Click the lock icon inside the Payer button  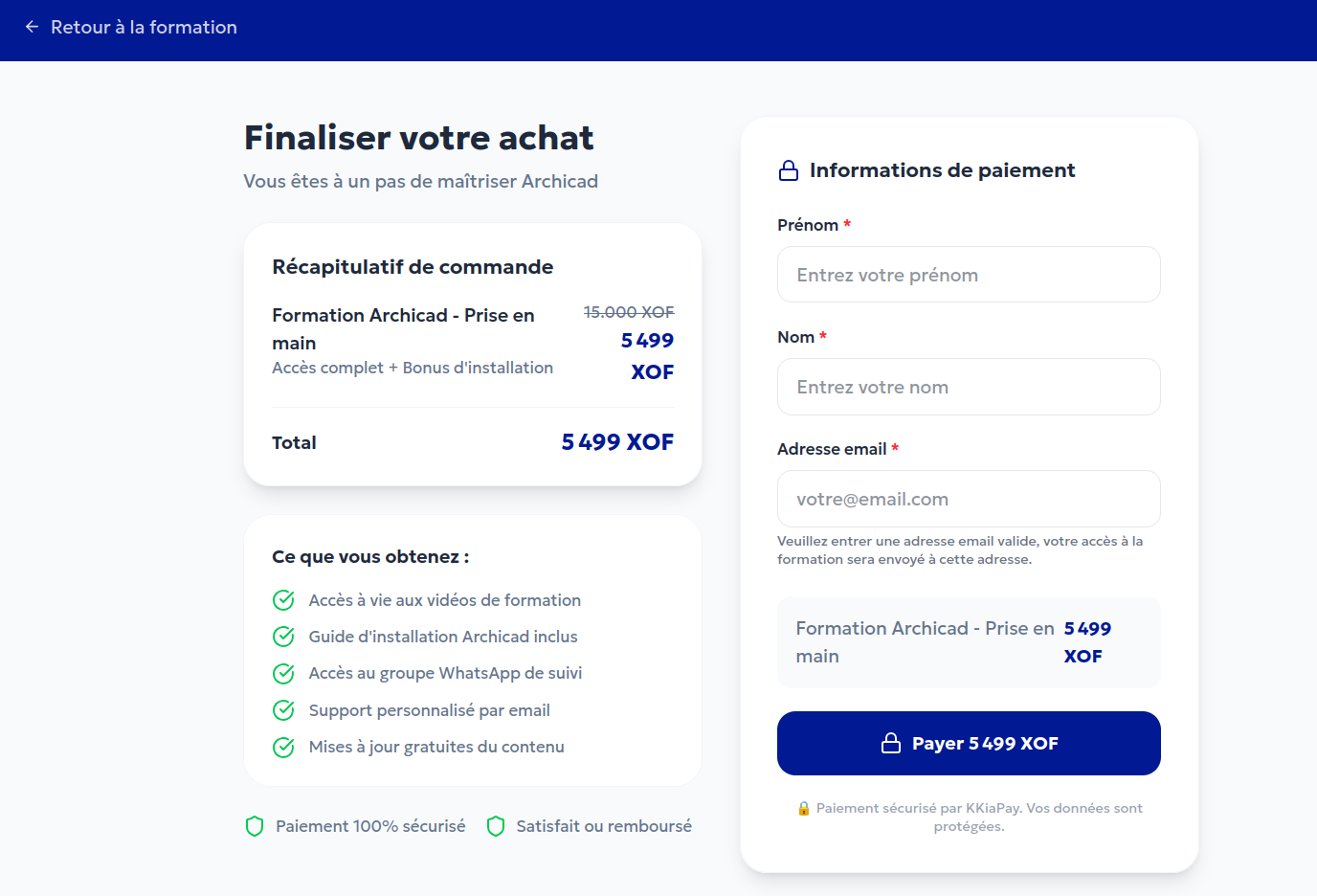tap(891, 744)
